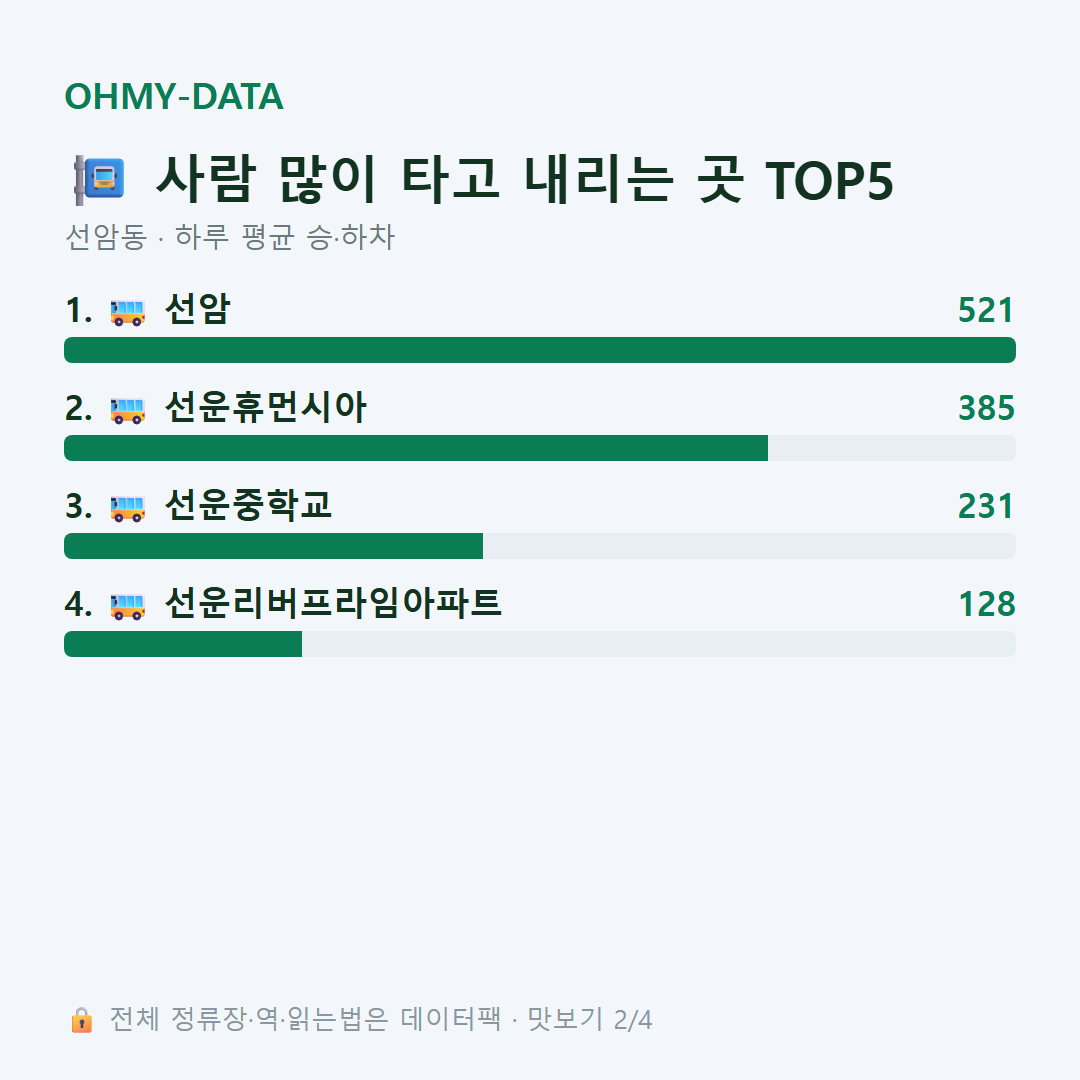Viewport: 1080px width, 1080px height.
Task: Select the 선운리버프라임아파트 stop name
Action: coord(333,603)
